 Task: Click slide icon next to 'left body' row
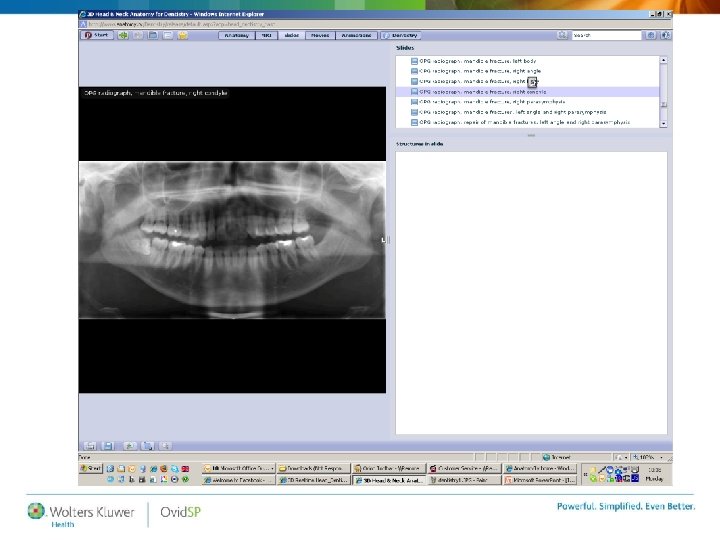(x=414, y=61)
